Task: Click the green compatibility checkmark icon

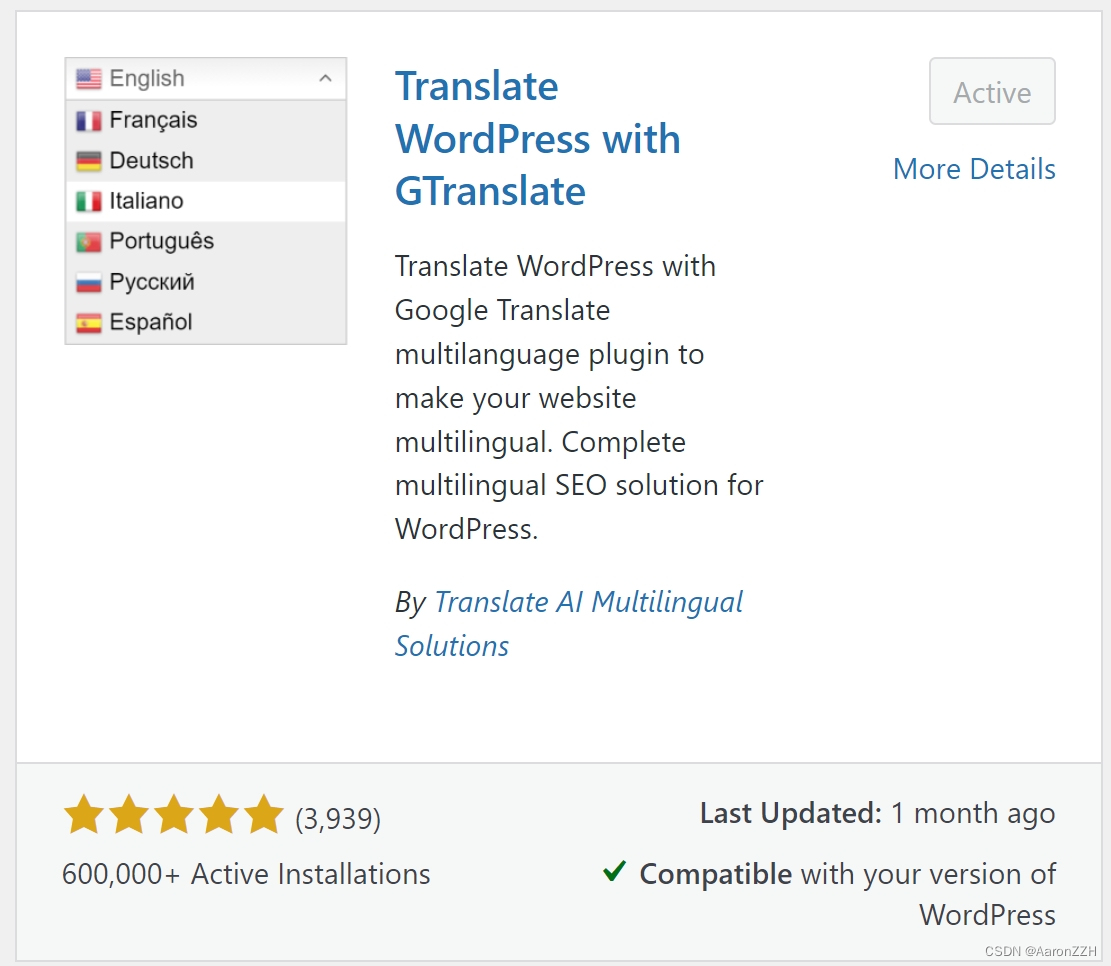Action: point(614,871)
